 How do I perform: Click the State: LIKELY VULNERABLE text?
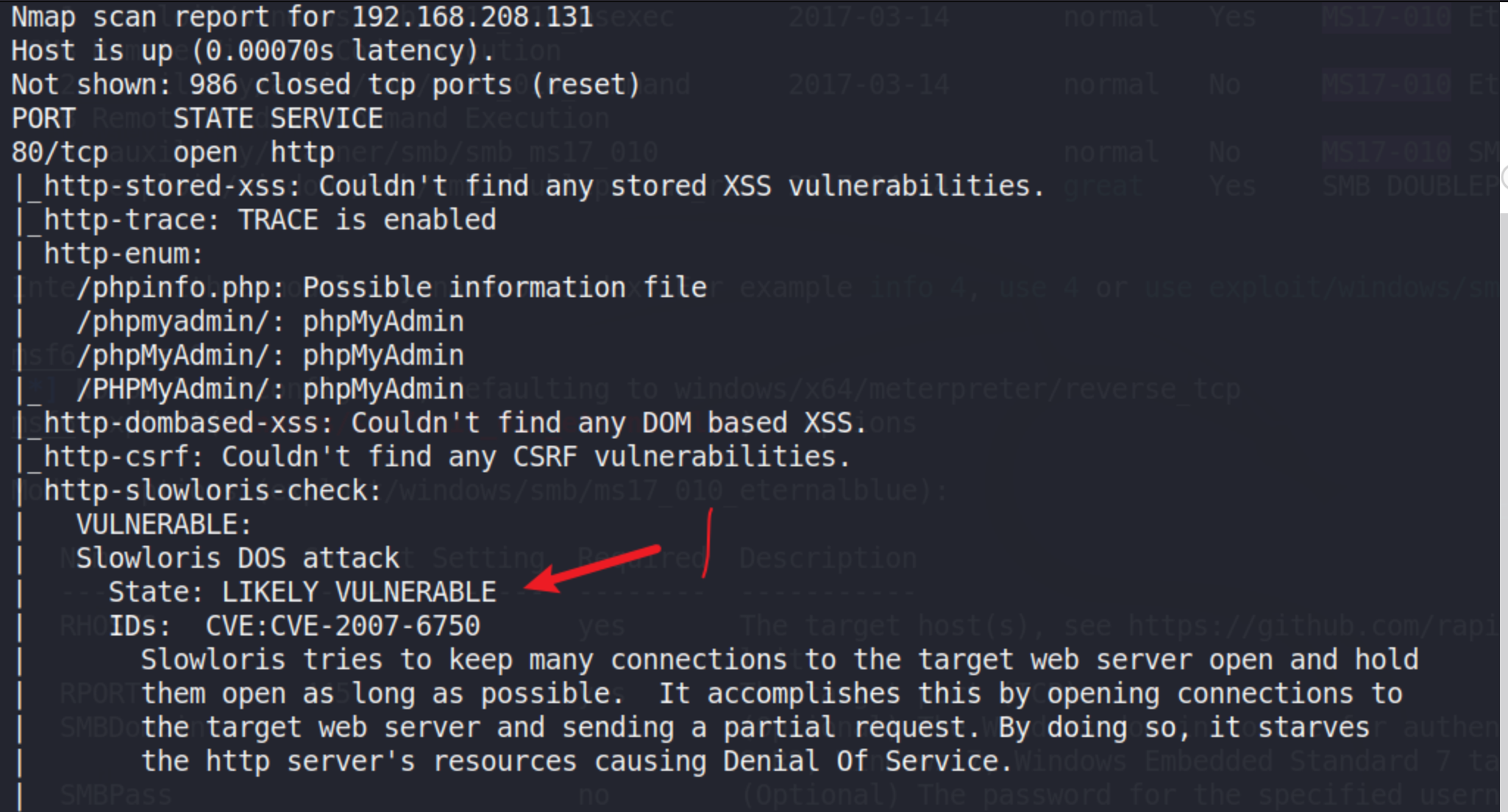coord(302,592)
